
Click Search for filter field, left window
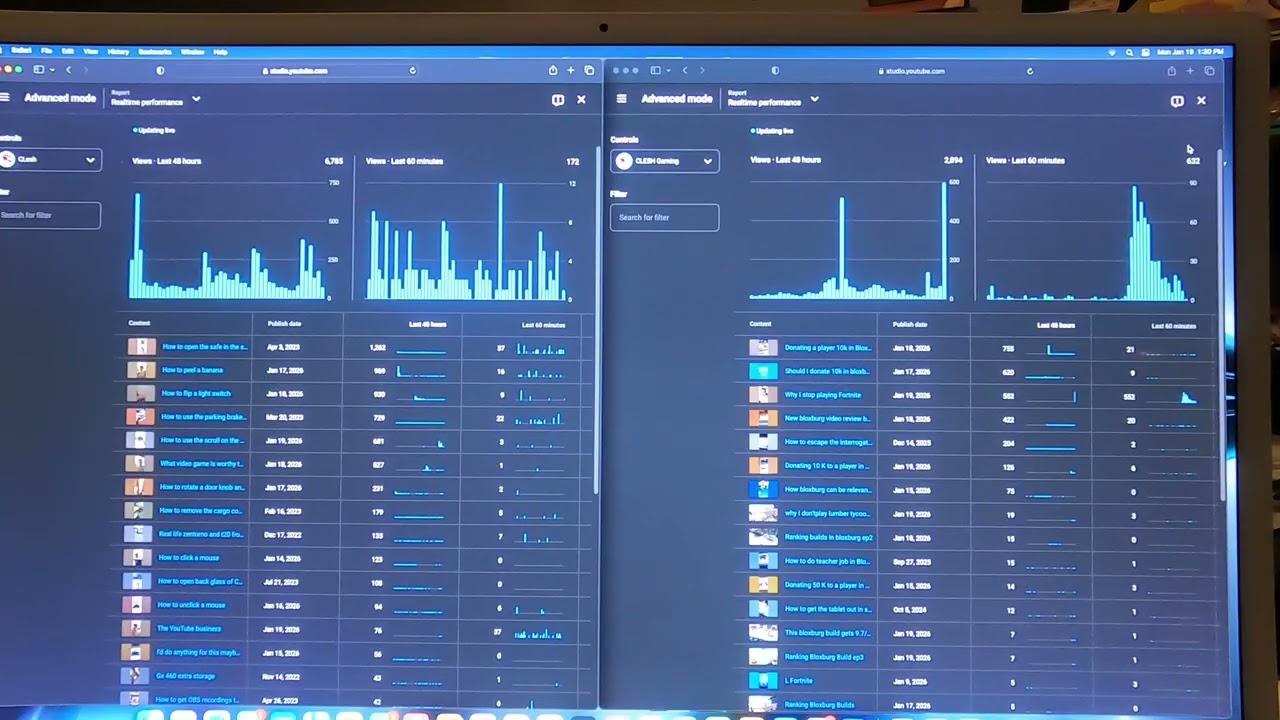click(50, 215)
